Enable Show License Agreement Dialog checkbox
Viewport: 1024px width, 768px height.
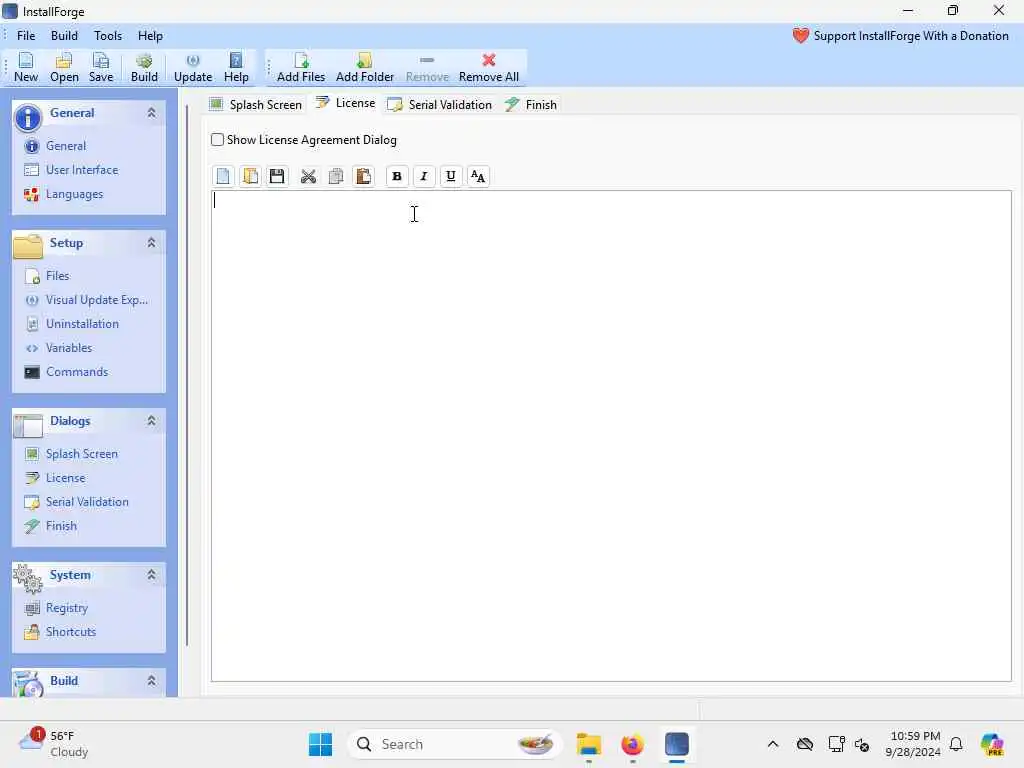tap(217, 140)
